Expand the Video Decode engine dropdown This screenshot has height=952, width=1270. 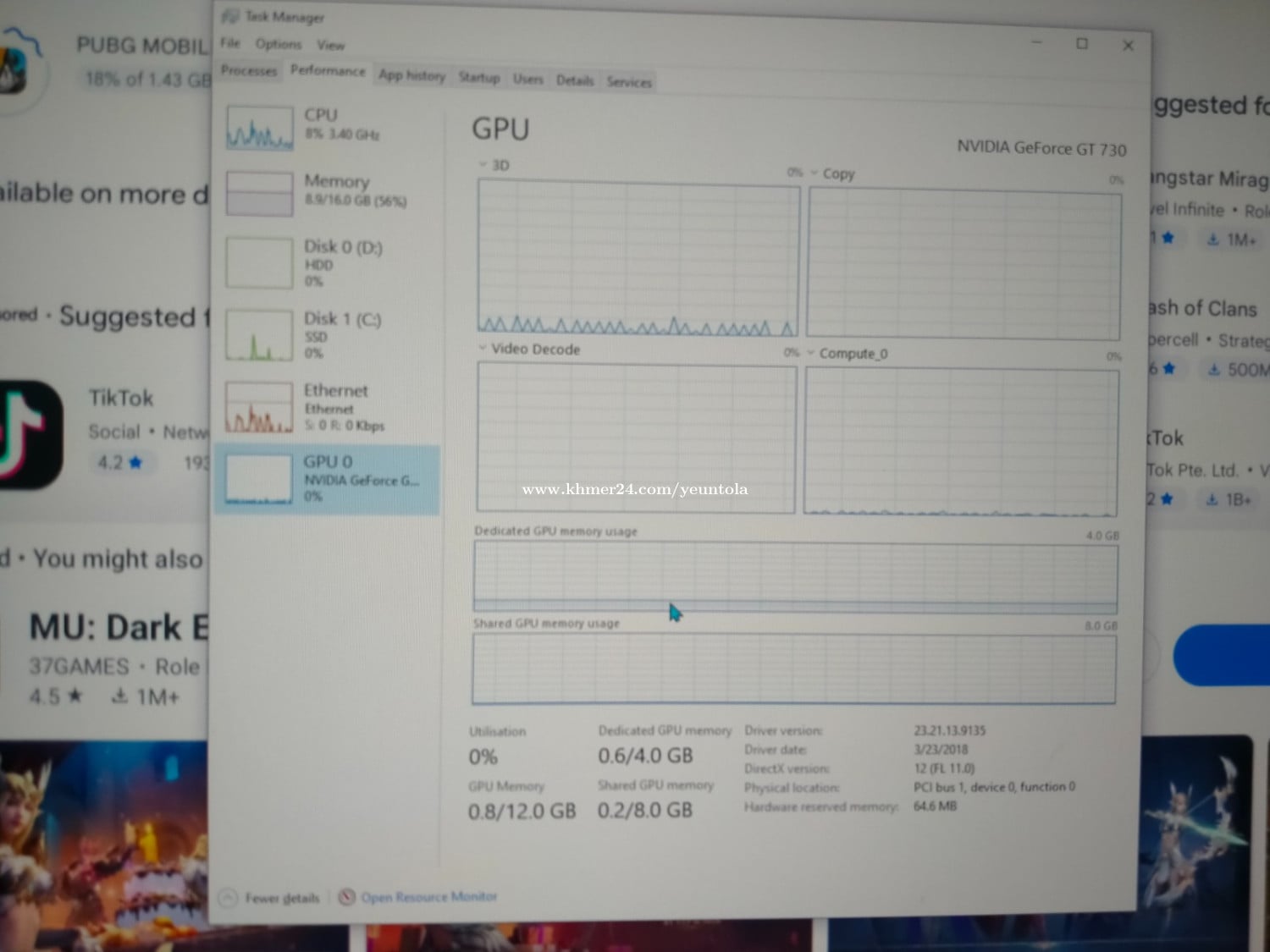pyautogui.click(x=483, y=348)
